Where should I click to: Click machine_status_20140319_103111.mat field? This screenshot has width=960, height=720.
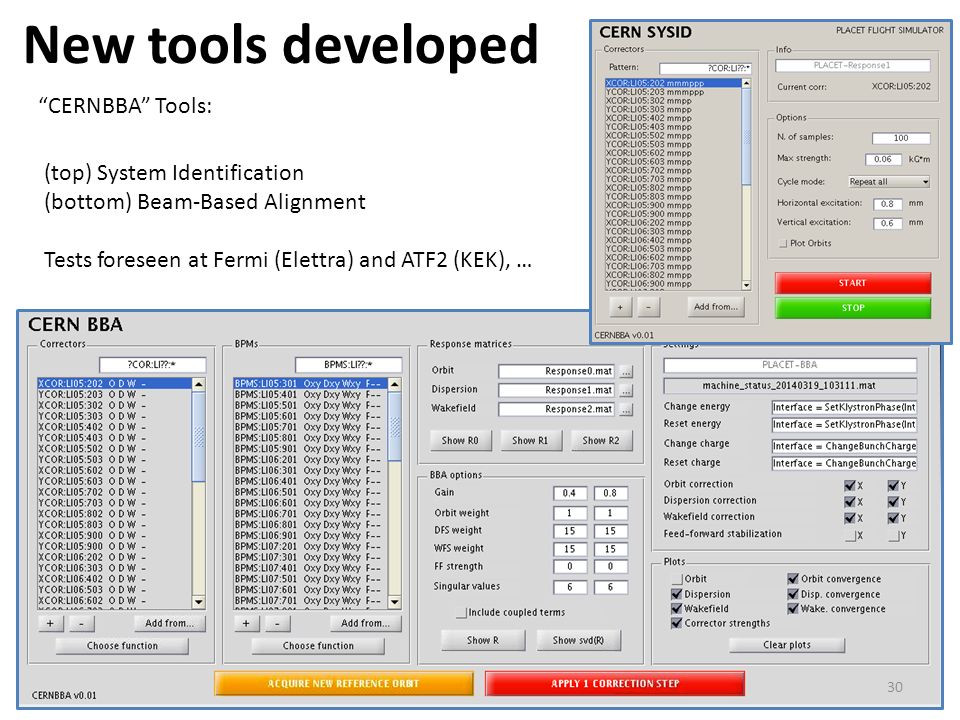pyautogui.click(x=790, y=386)
